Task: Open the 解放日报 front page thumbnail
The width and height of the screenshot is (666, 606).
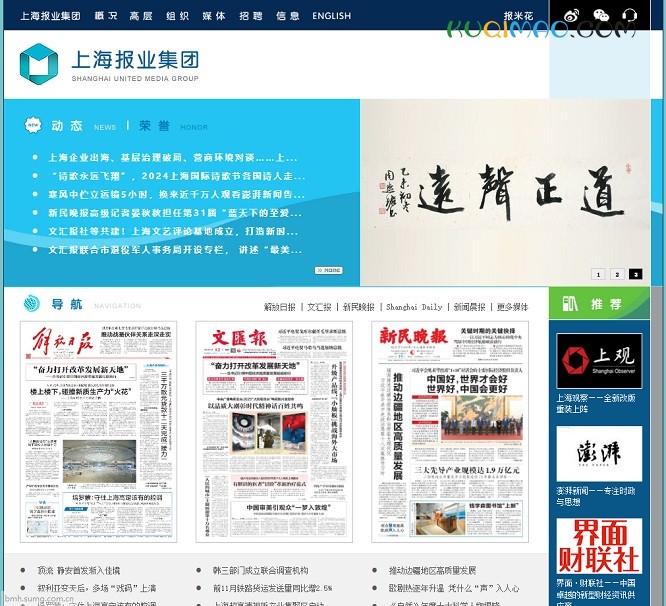Action: pos(99,431)
